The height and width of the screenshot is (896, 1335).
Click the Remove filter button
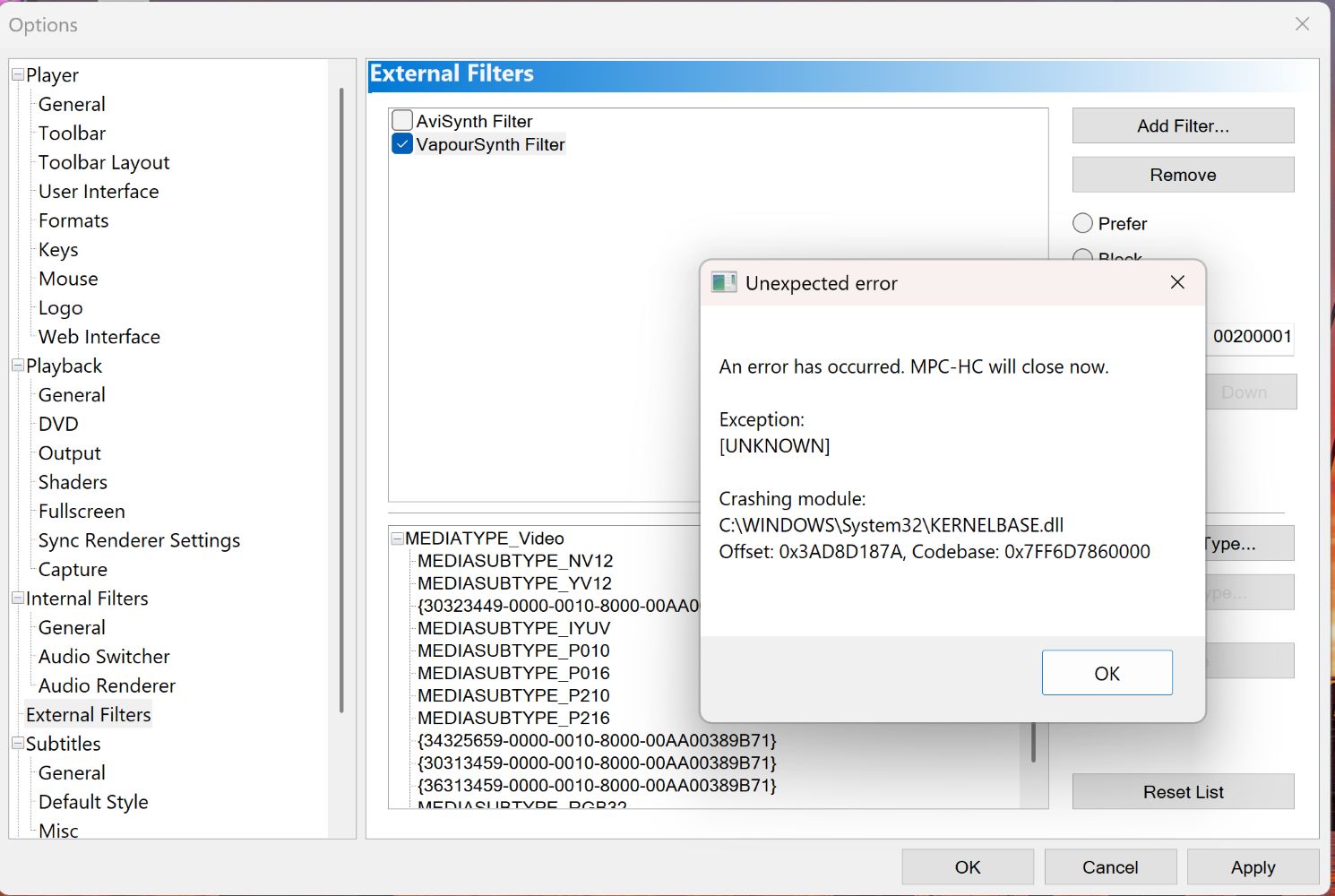(x=1183, y=175)
